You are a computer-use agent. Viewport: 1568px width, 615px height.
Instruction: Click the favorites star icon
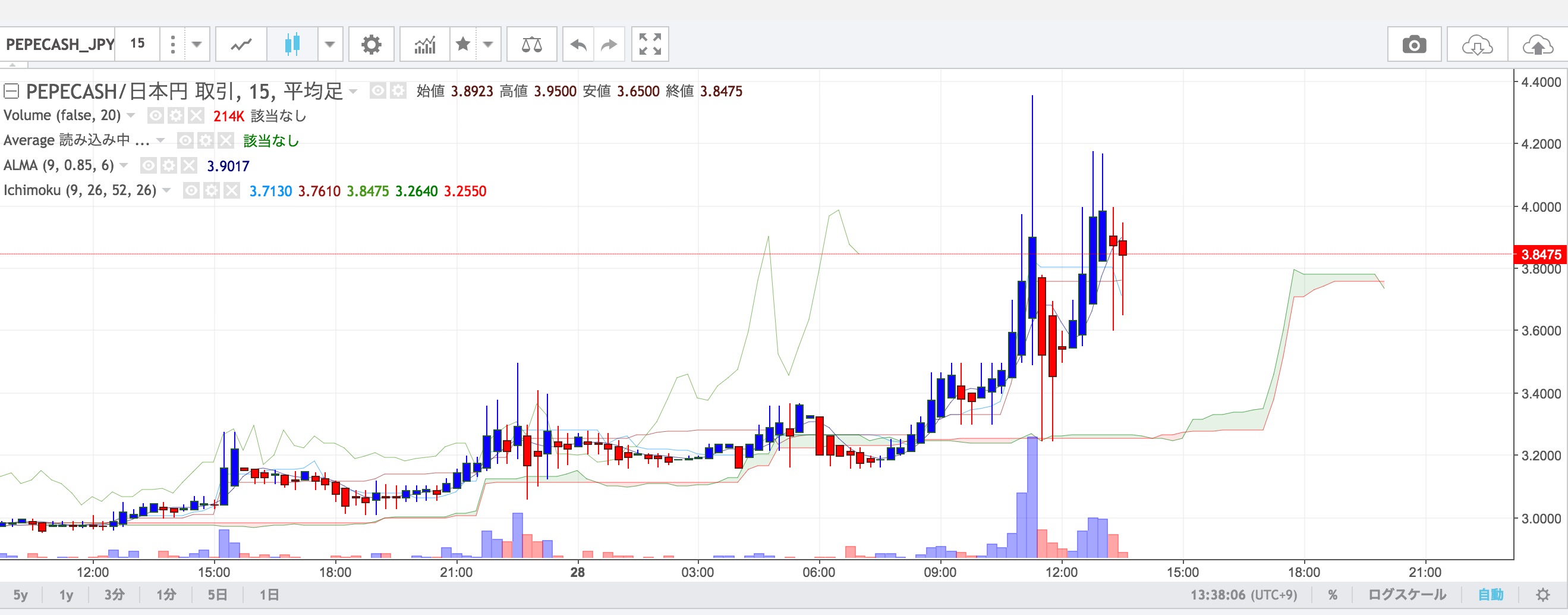pos(463,45)
